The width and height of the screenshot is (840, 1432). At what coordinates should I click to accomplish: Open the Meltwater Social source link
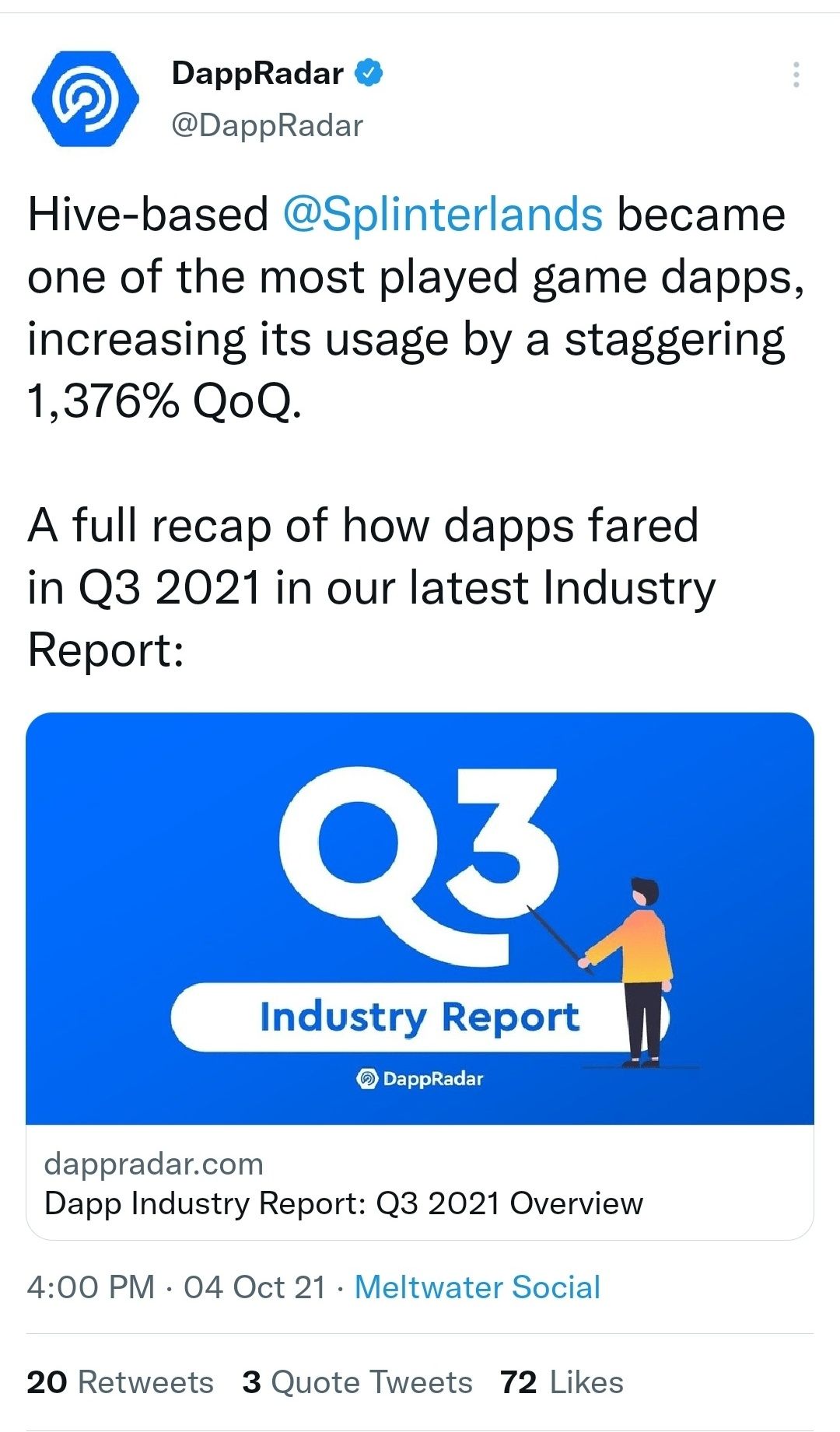point(478,1287)
